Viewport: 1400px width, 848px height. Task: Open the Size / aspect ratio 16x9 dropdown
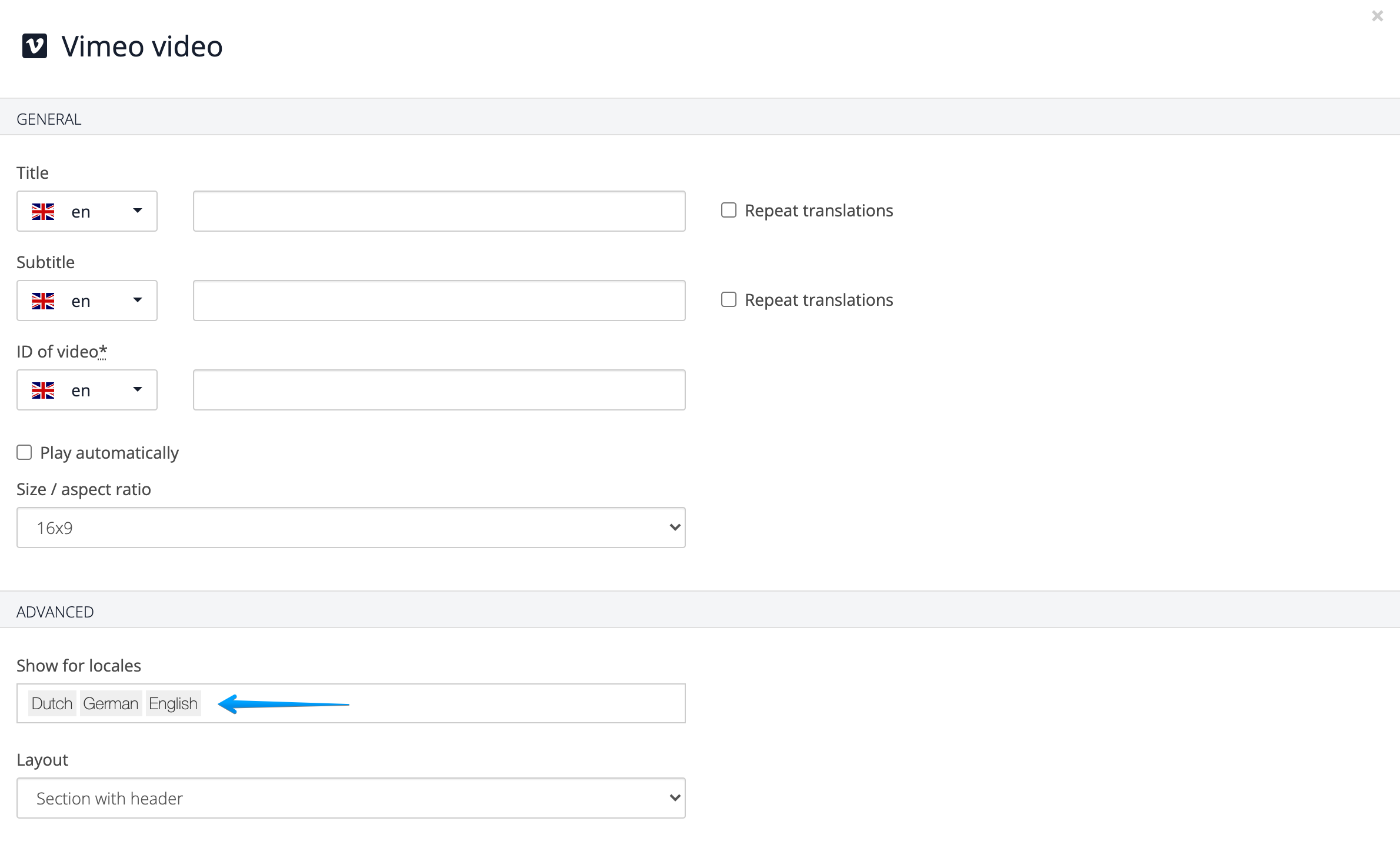click(351, 528)
